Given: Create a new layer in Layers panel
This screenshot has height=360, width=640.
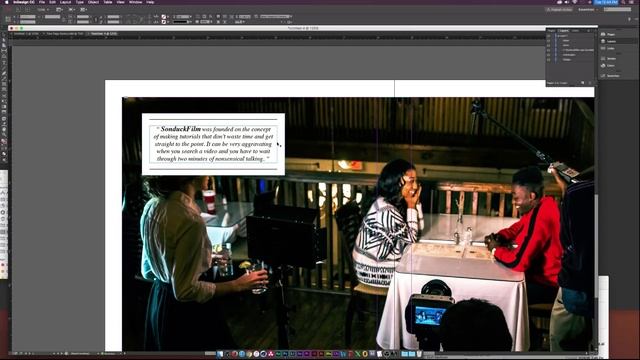Looking at the screenshot, I should (x=582, y=83).
